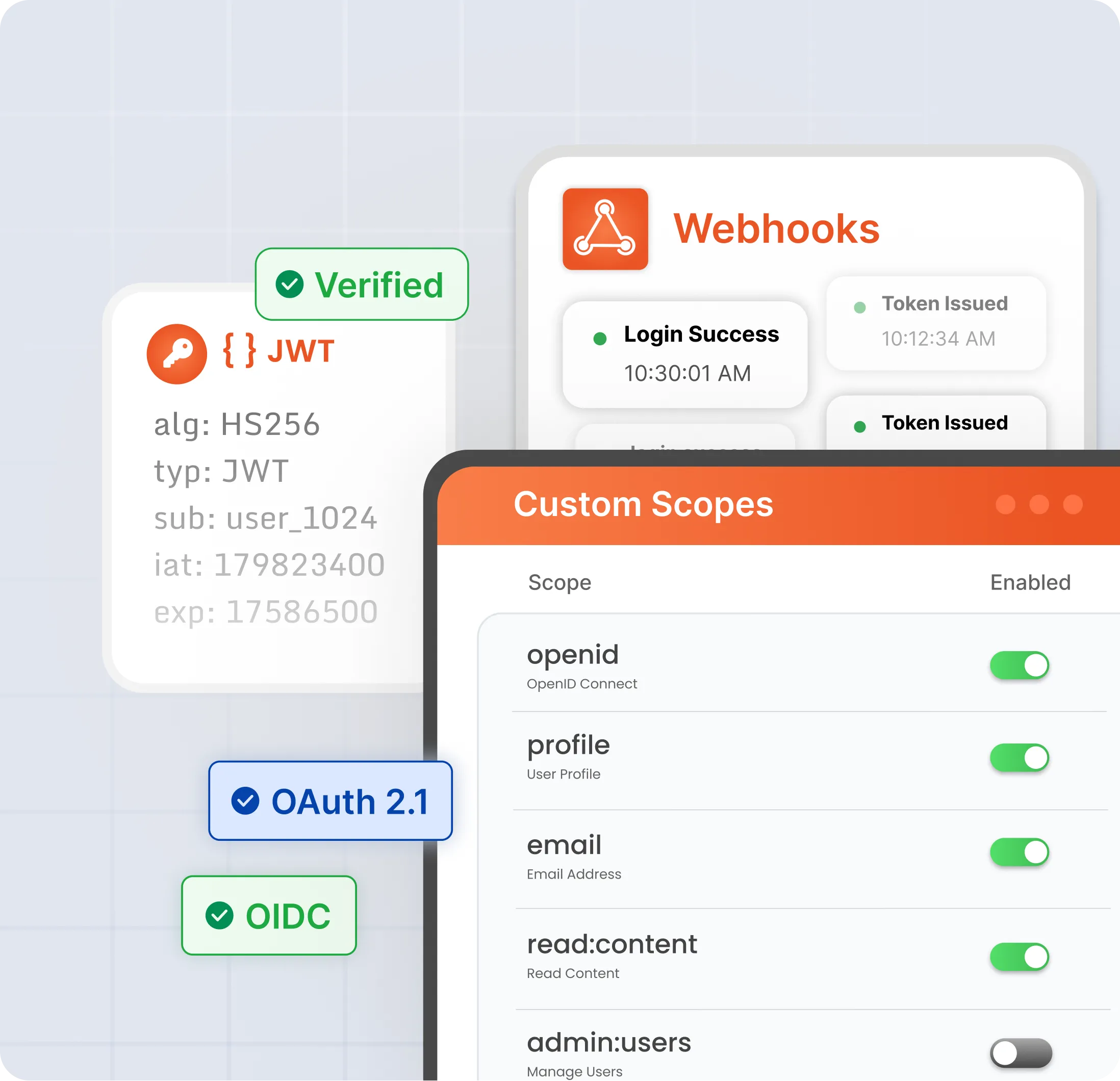Click the last dot in Custom Scopes header
Viewport: 1120px width, 1081px height.
(x=1073, y=504)
